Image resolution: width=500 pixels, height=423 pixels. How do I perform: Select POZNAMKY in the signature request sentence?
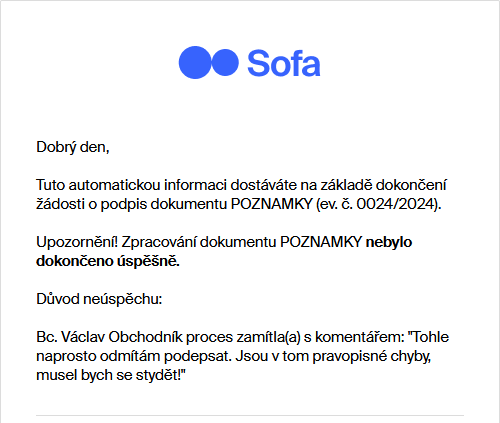[271, 204]
